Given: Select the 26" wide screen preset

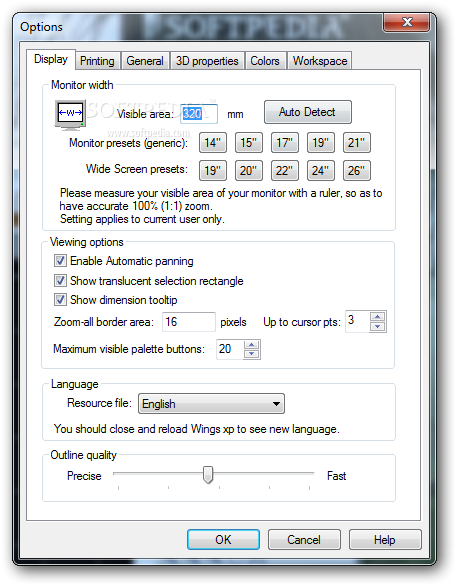Looking at the screenshot, I should click(356, 170).
